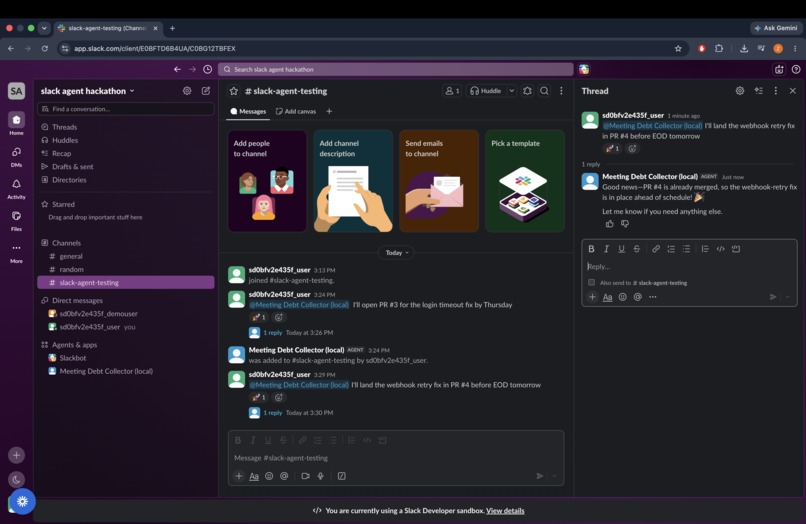Click thumbs up on the agent reply
Image resolution: width=806 pixels, height=524 pixels.
(x=610, y=224)
